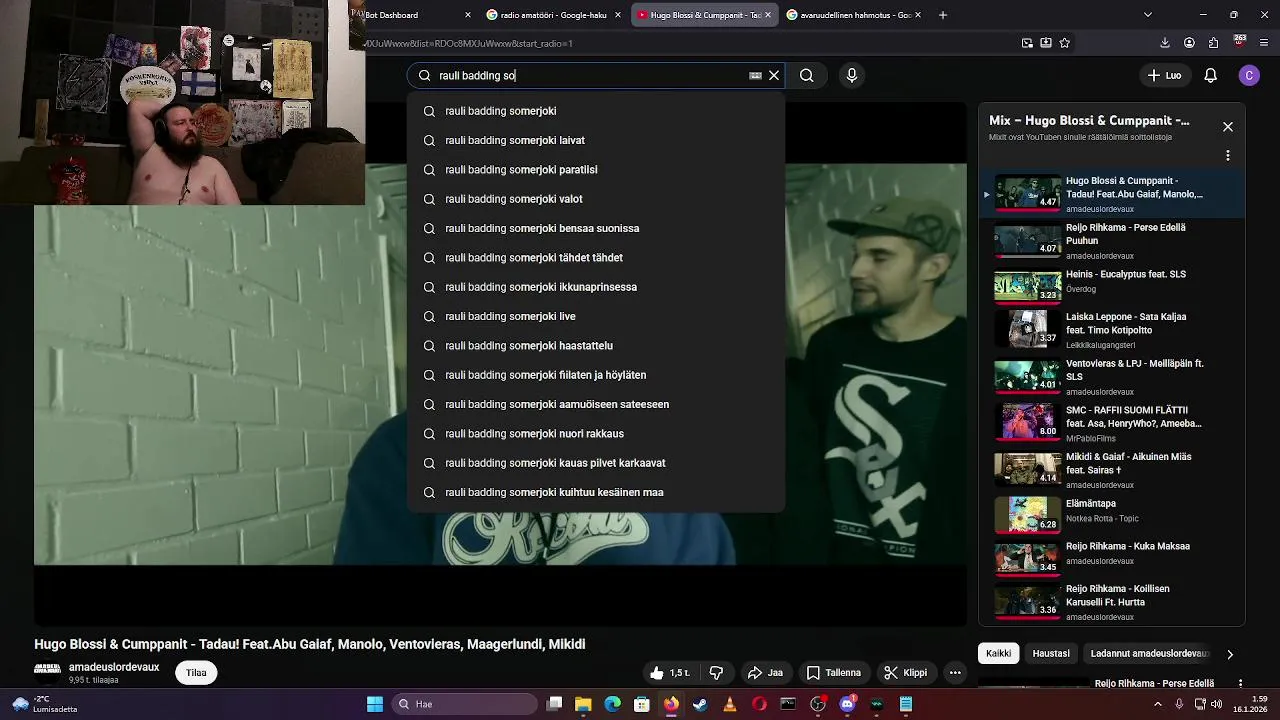Bookmark page with star icon

point(1064,43)
